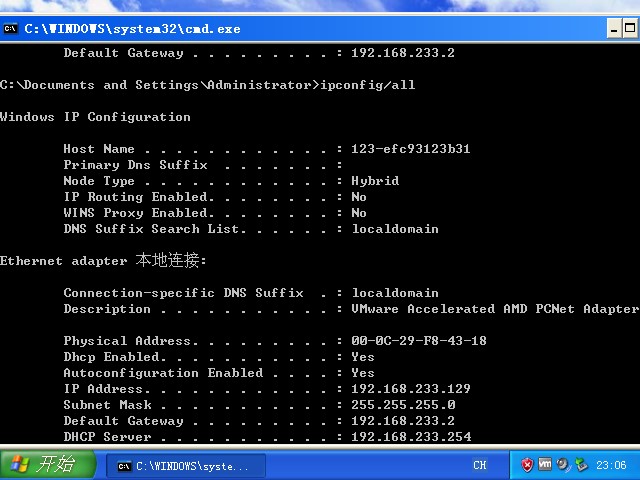Click the 'Autoconfiguration Enabled' line
This screenshot has height=480, width=640.
pyautogui.click(x=219, y=373)
